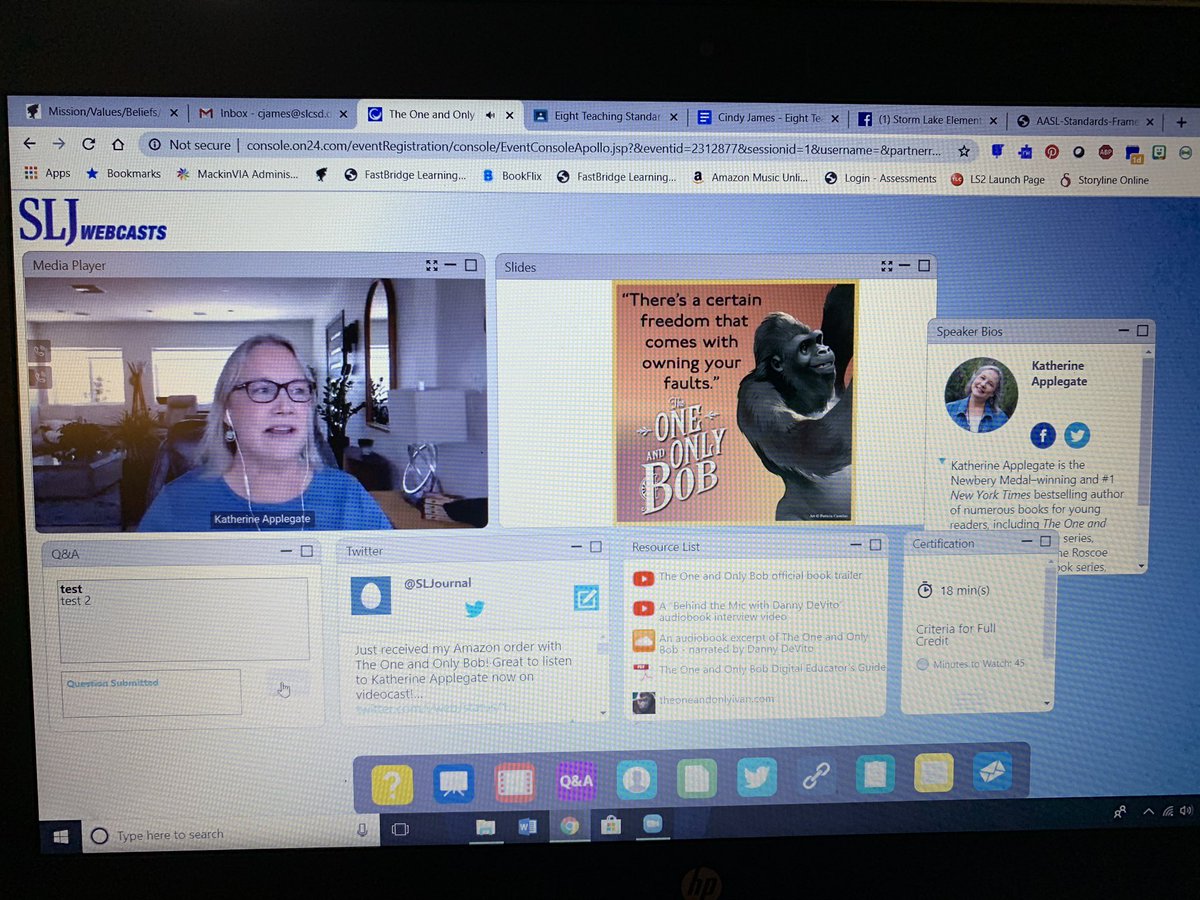The height and width of the screenshot is (900, 1200).
Task: Click the Speaker Bios person icon in dock
Action: [636, 780]
